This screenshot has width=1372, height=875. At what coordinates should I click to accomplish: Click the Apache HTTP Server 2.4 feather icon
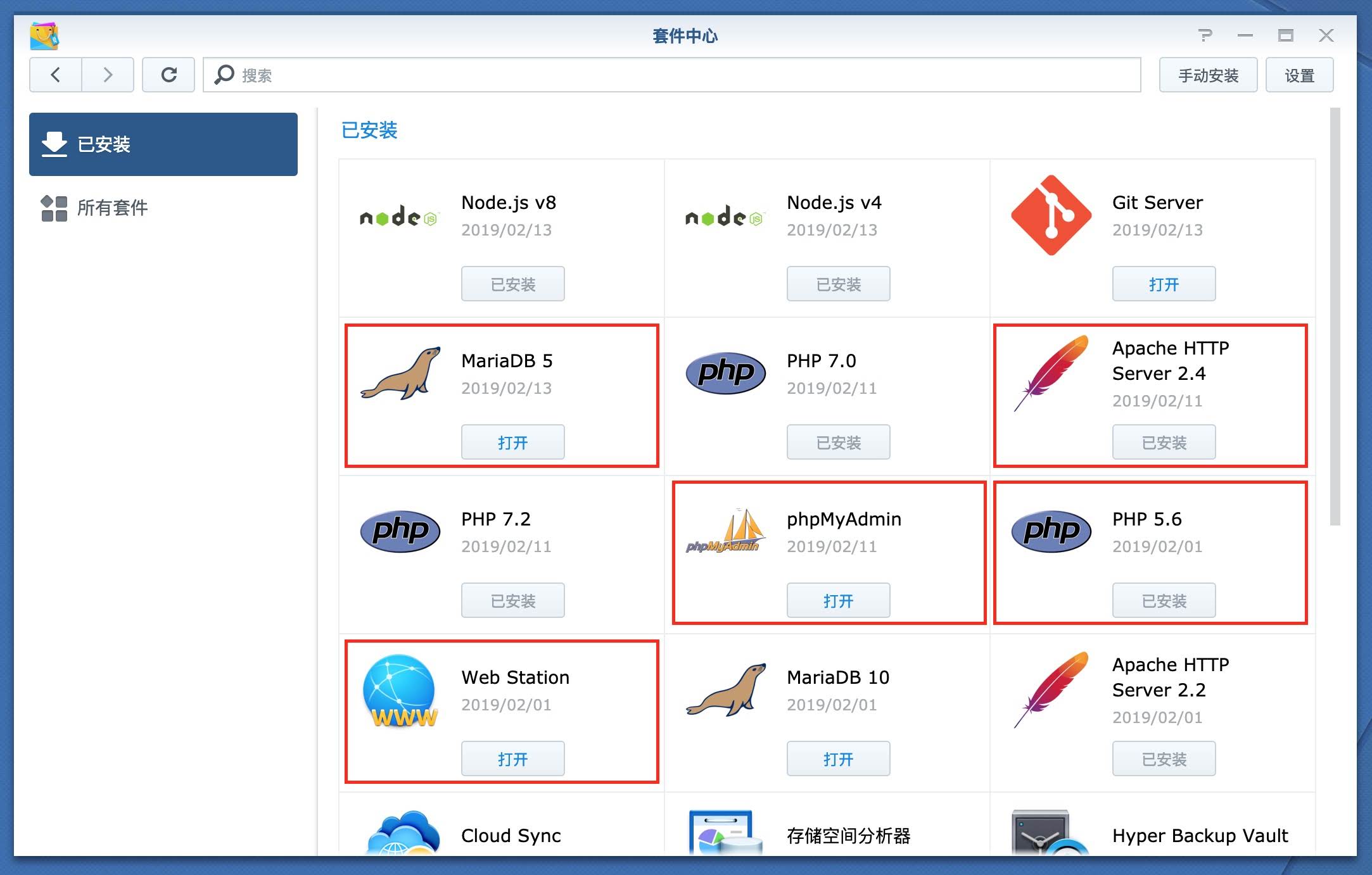pyautogui.click(x=1051, y=373)
